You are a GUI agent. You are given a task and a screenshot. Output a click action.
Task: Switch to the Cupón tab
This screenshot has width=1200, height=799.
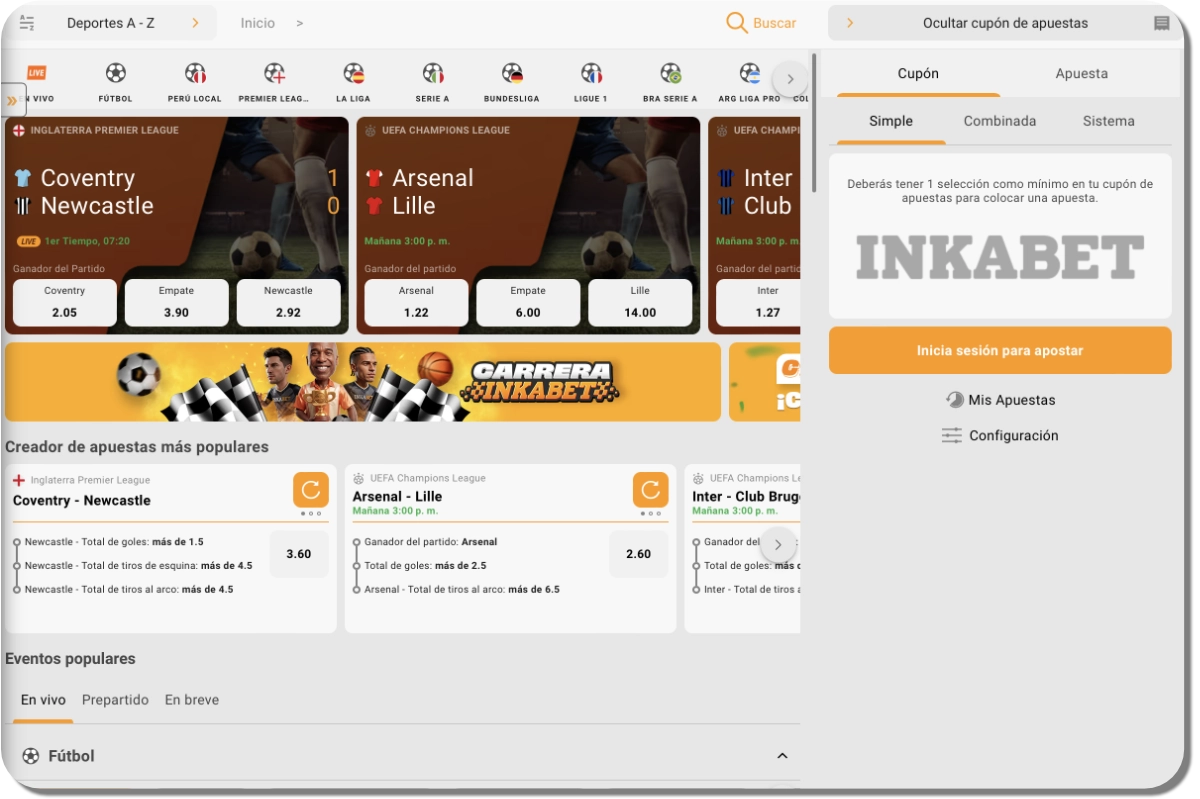pyautogui.click(x=918, y=74)
